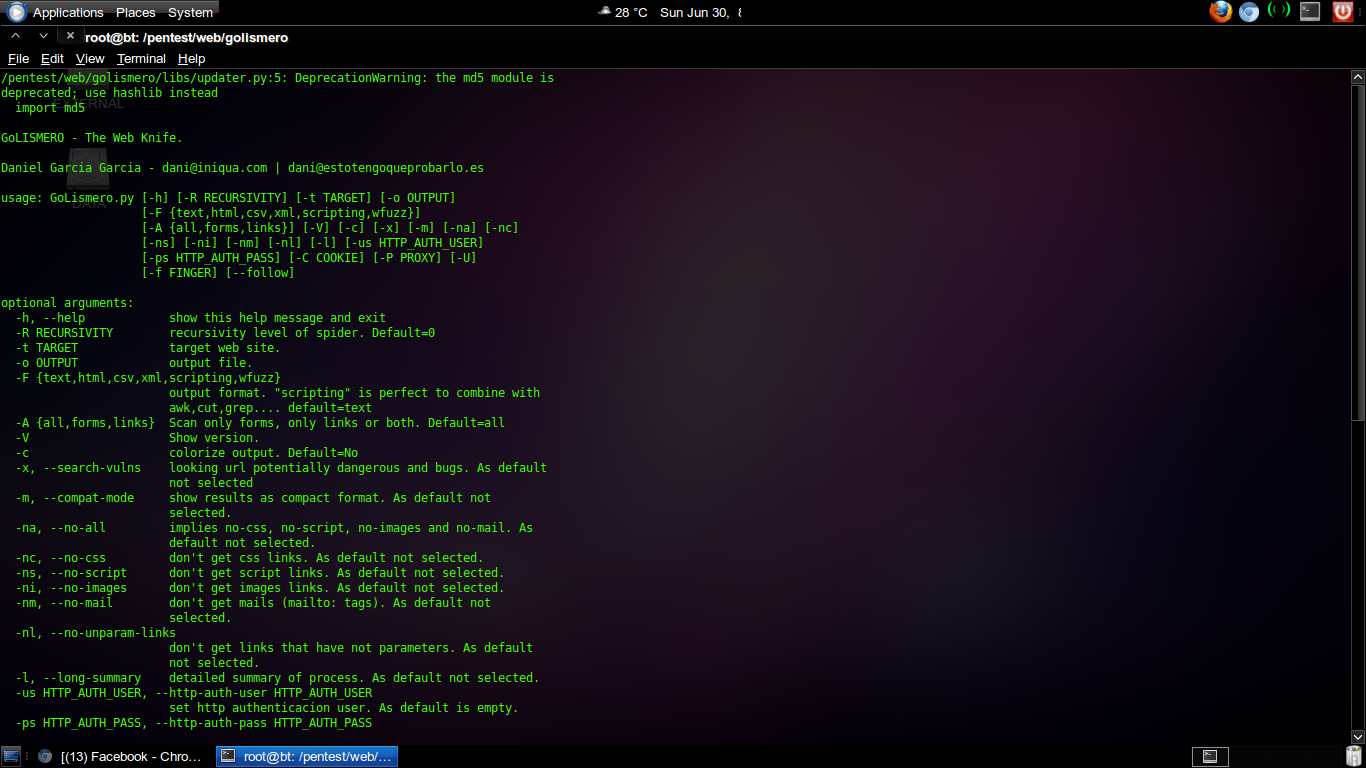Click '-x, --search-vulns' option text
Viewport: 1366px width, 768px height.
[x=78, y=468]
